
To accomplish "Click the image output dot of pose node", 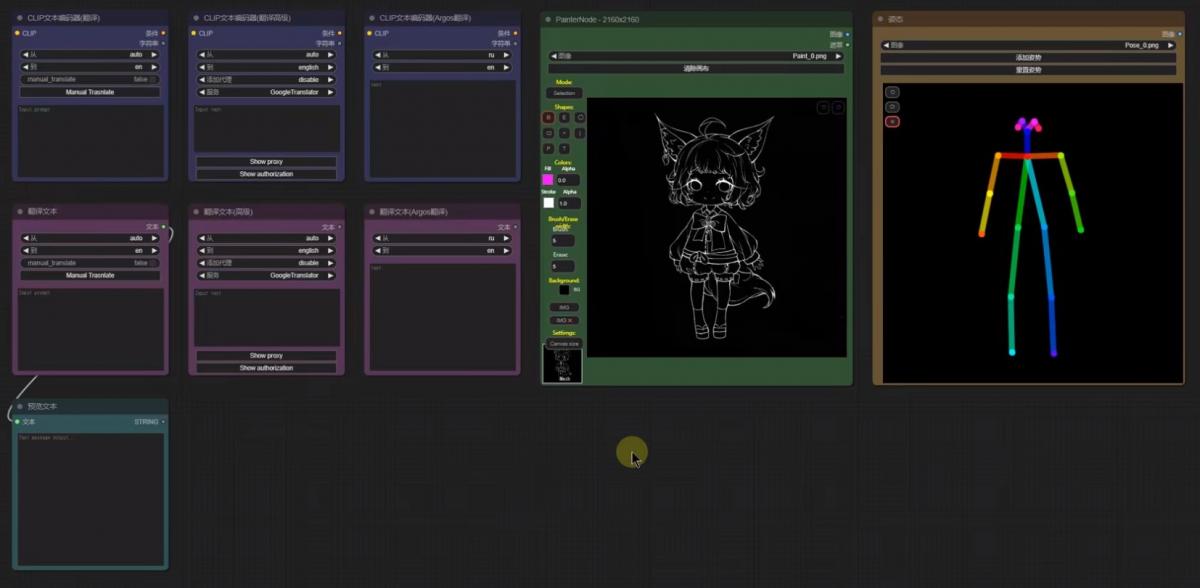I will pos(1180,33).
